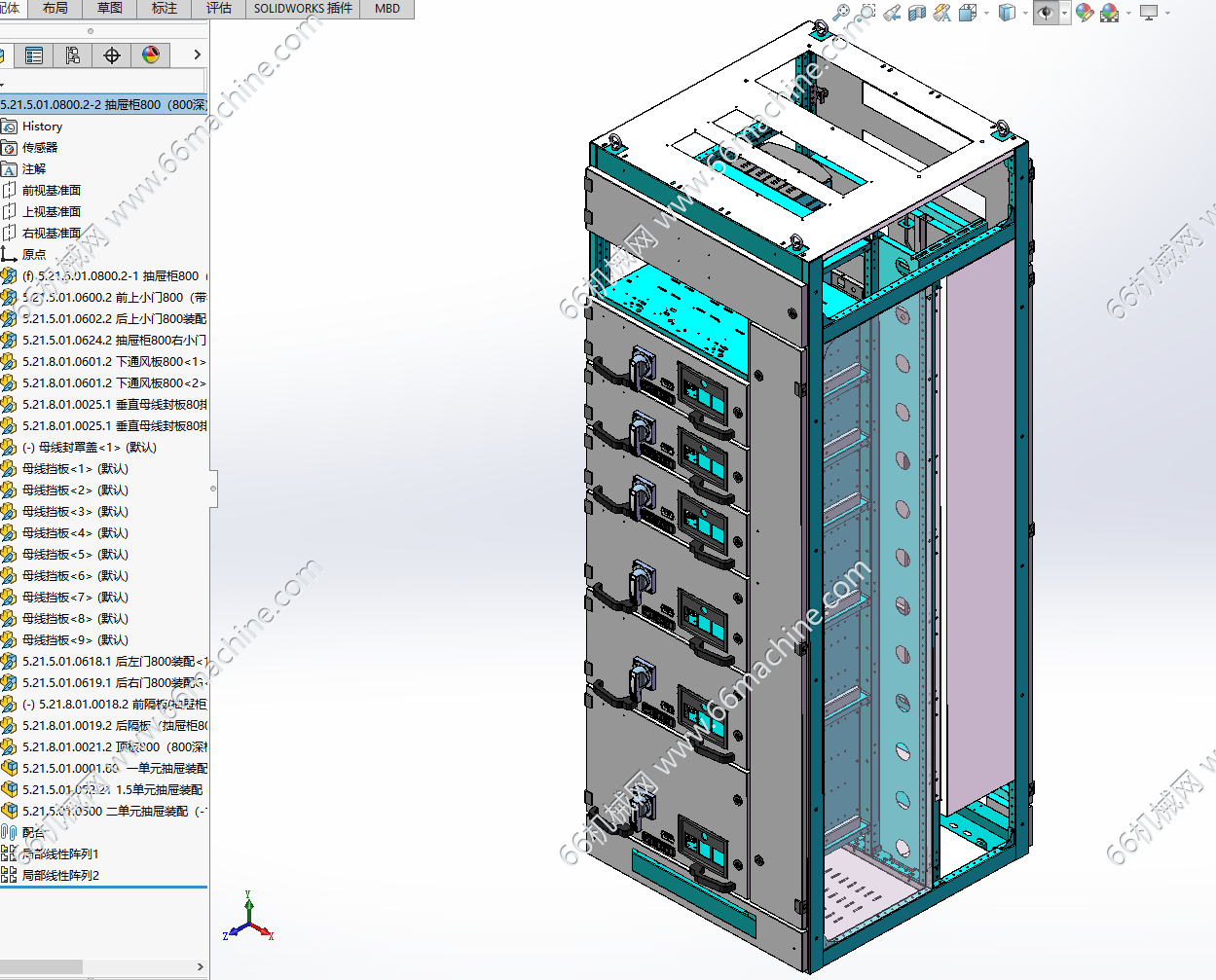Click the Edit Appearance color ball icon
Viewport: 1216px width, 980px height.
click(1085, 13)
